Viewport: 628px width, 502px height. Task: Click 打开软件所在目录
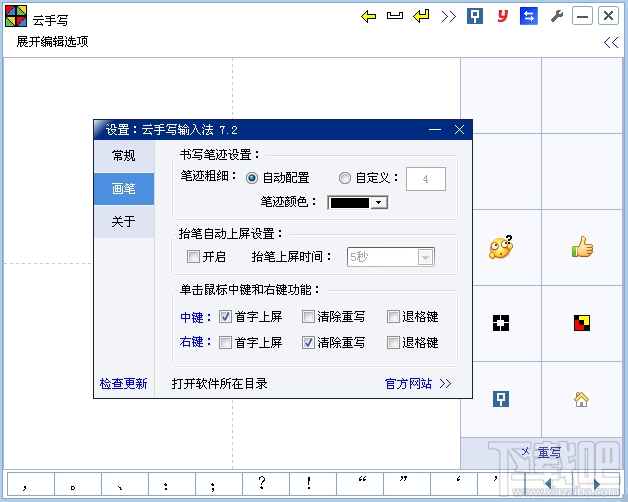219,384
